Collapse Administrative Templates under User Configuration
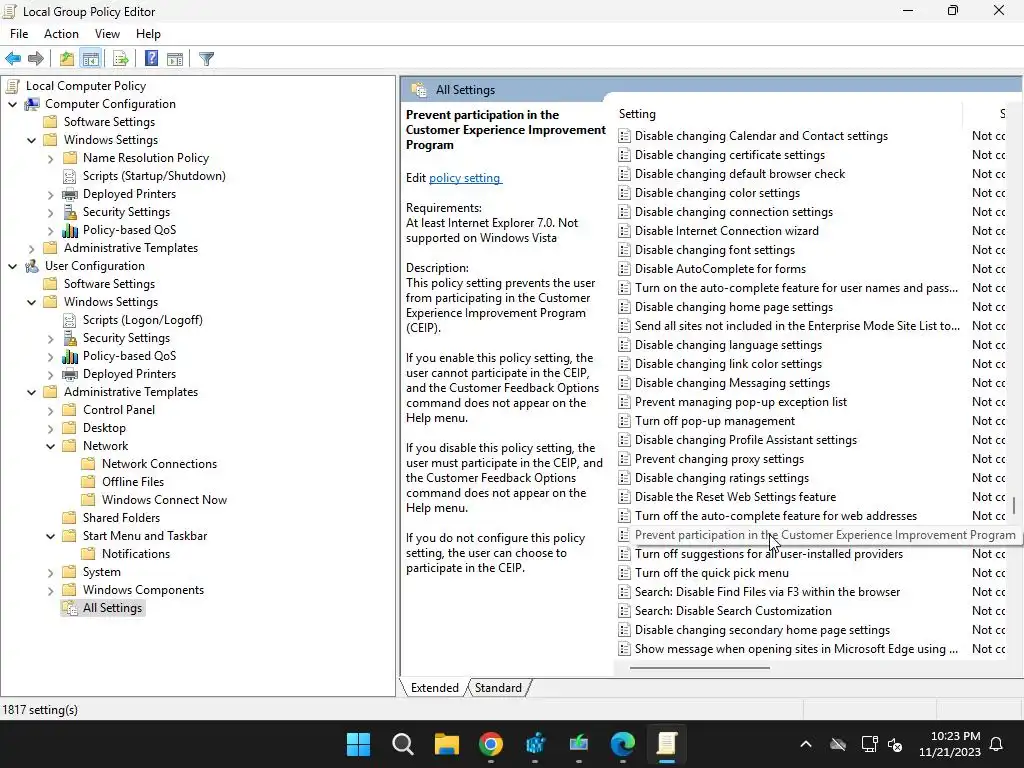 31,392
